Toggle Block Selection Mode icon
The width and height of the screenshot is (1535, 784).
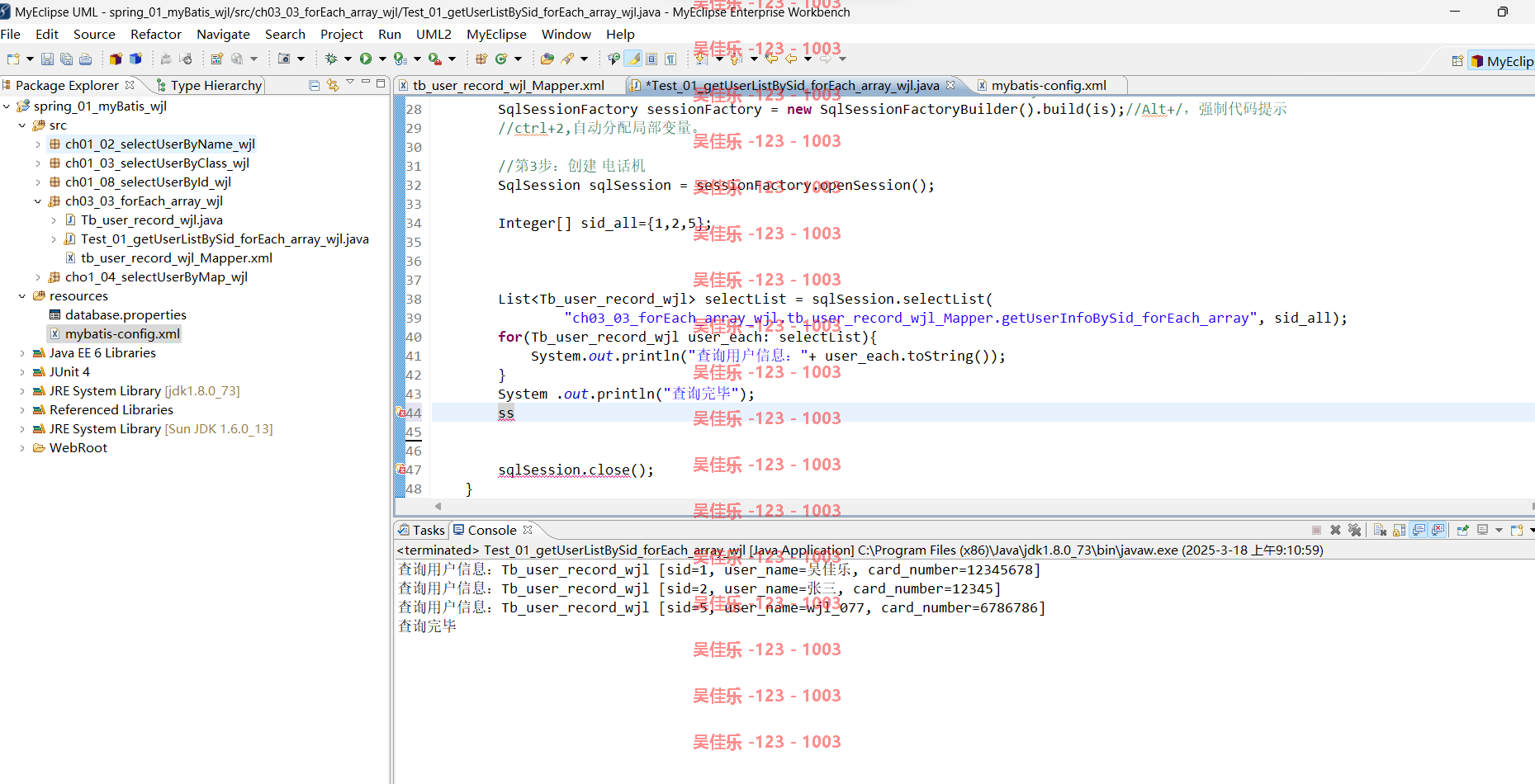[651, 59]
